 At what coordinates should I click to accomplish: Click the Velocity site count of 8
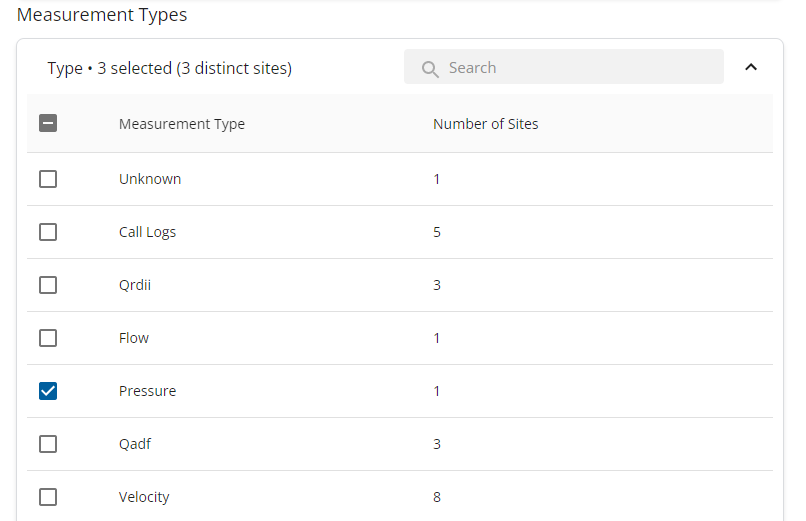click(437, 497)
